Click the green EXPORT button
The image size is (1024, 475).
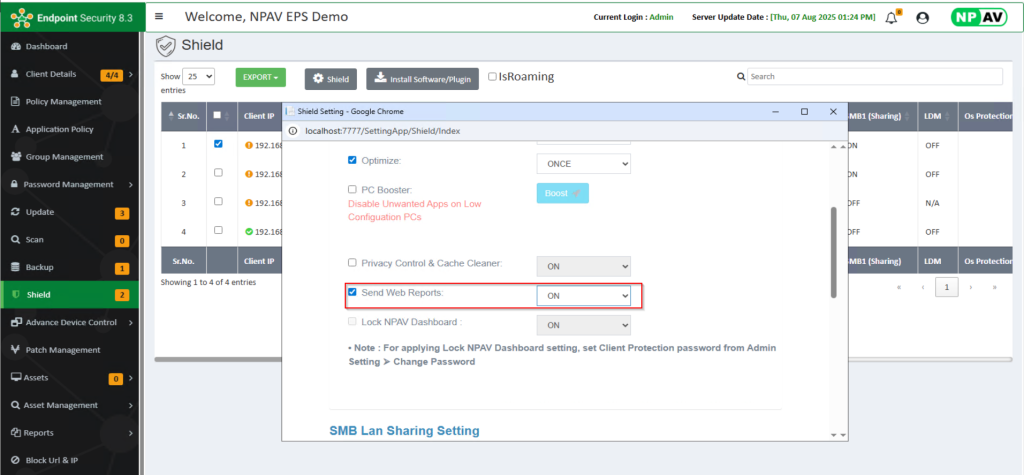click(x=260, y=77)
